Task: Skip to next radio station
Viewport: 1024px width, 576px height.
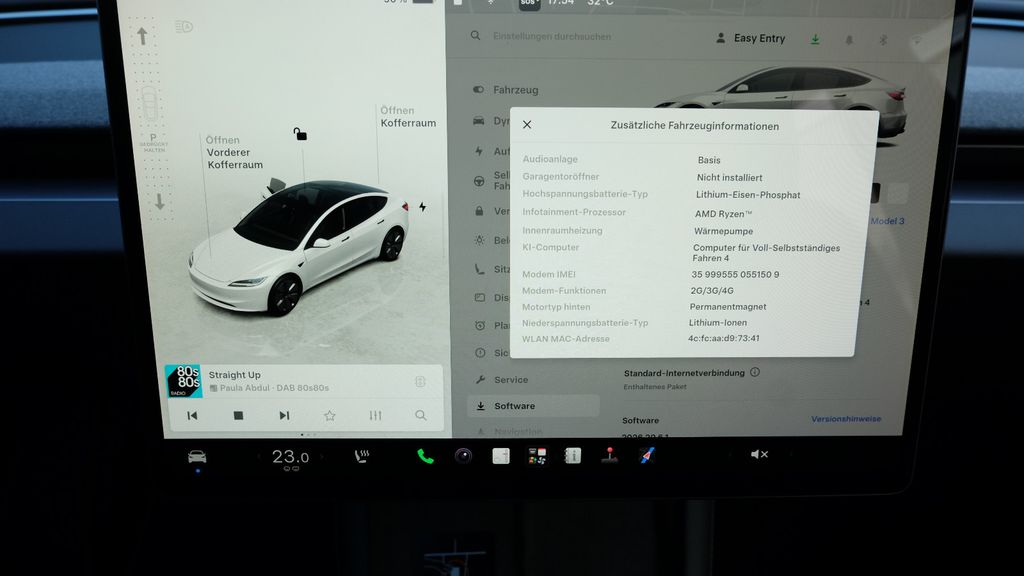Action: 284,415
